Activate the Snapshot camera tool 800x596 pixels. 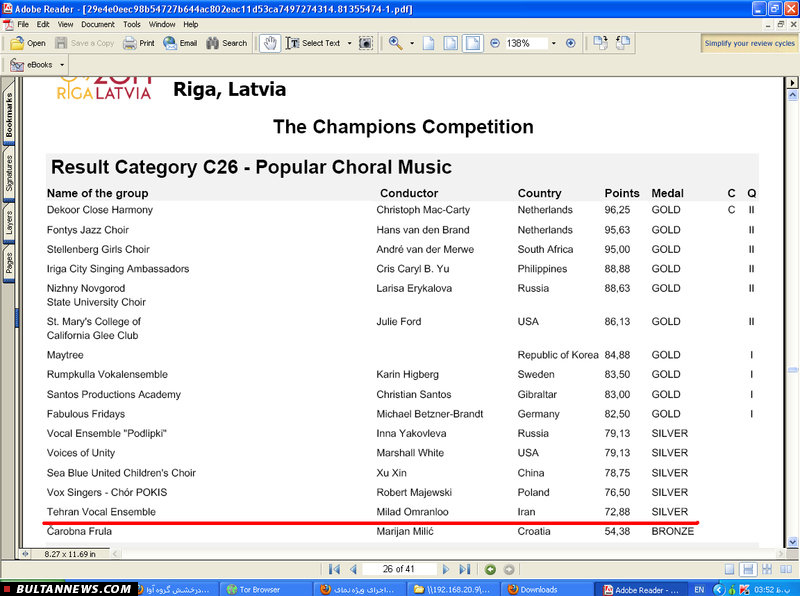[366, 43]
